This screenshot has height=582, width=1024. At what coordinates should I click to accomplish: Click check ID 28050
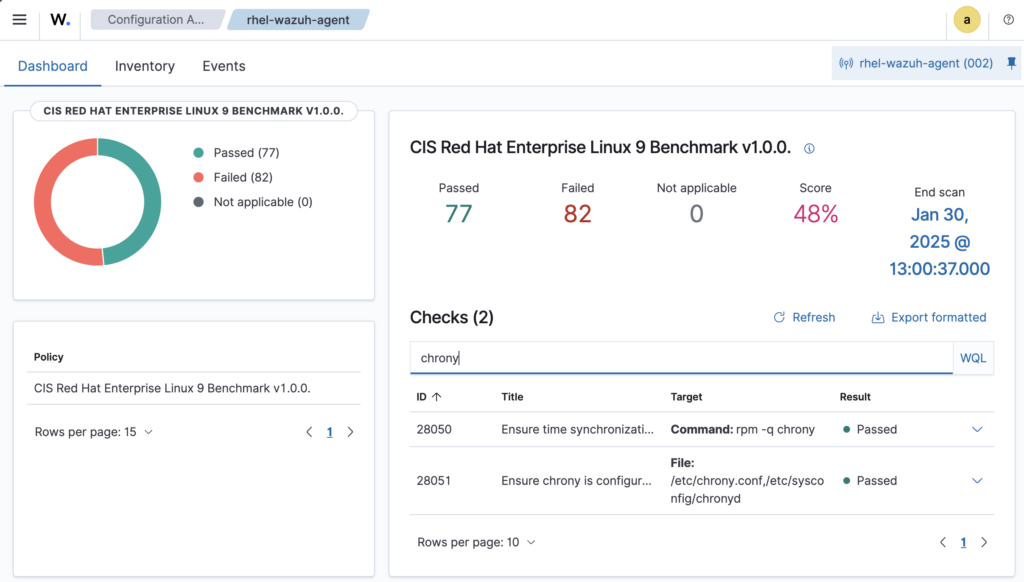coord(434,429)
